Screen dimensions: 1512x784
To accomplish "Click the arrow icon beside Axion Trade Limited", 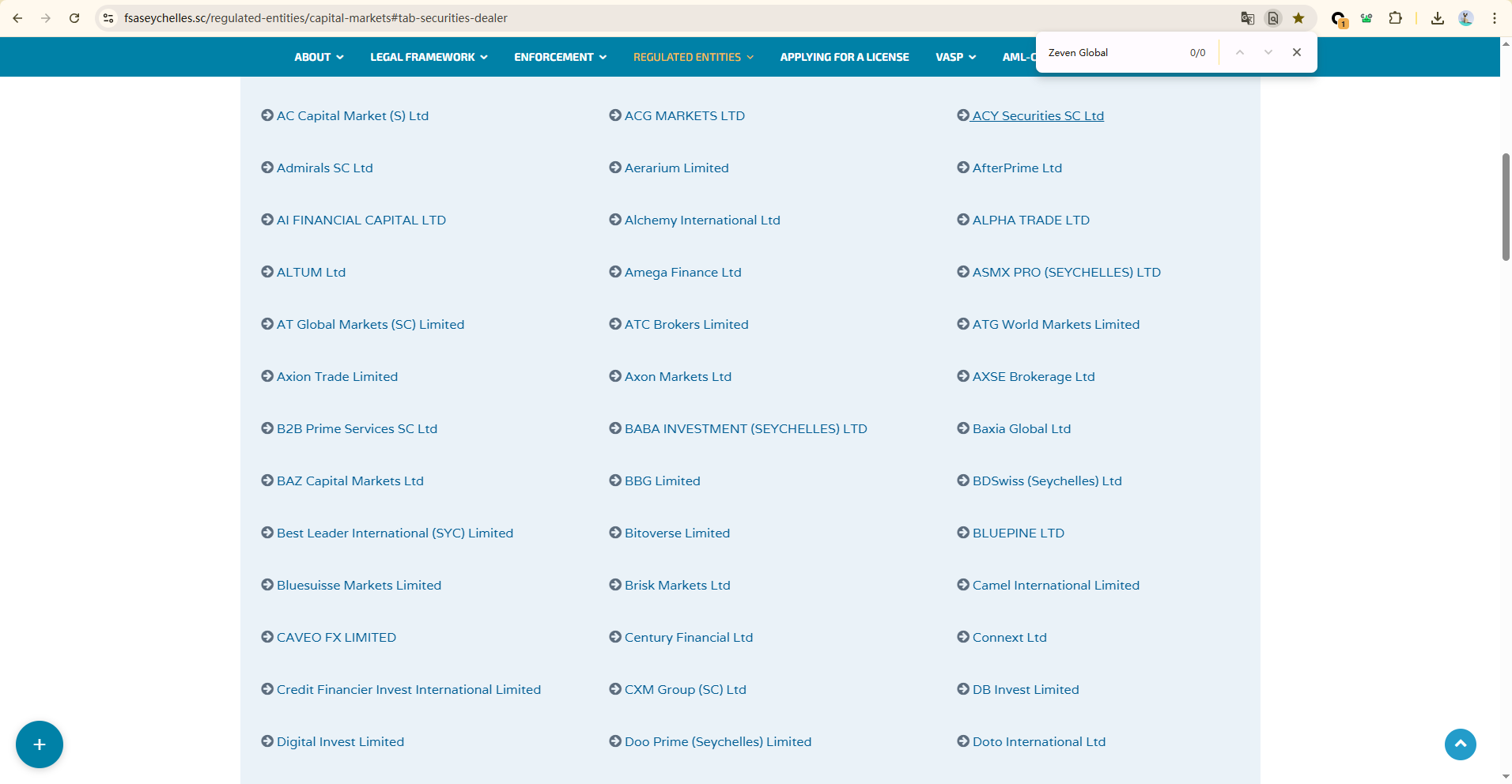I will click(x=267, y=376).
